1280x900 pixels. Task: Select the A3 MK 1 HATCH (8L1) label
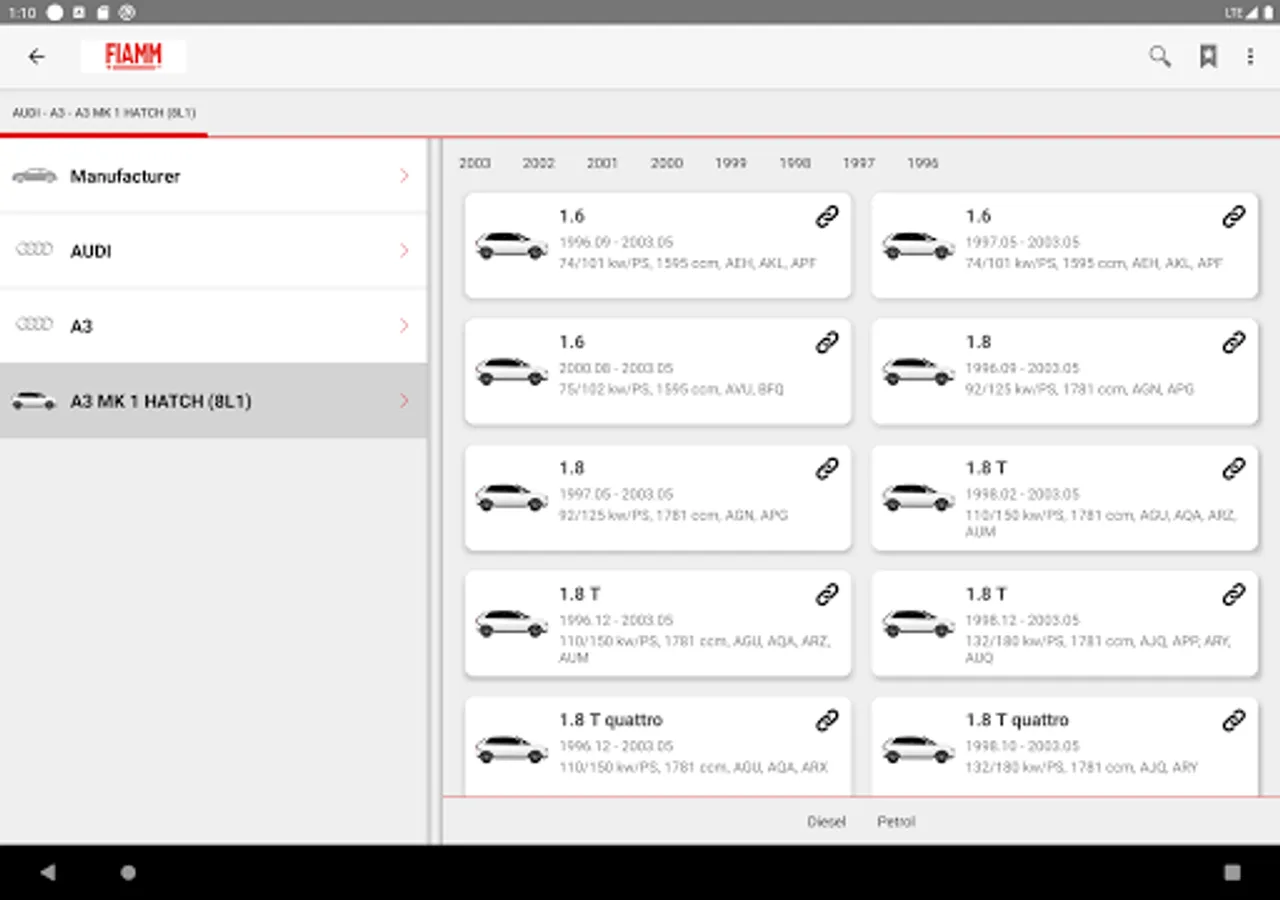[x=161, y=401]
